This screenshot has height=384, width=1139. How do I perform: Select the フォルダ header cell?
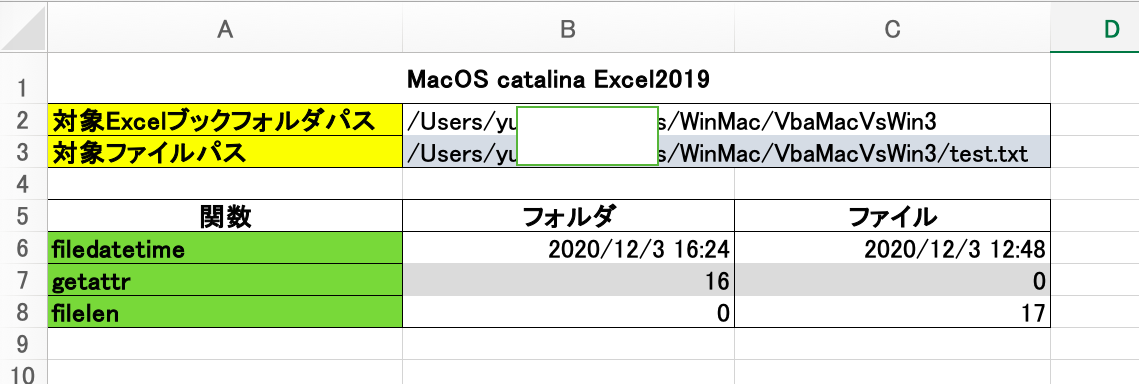point(568,216)
